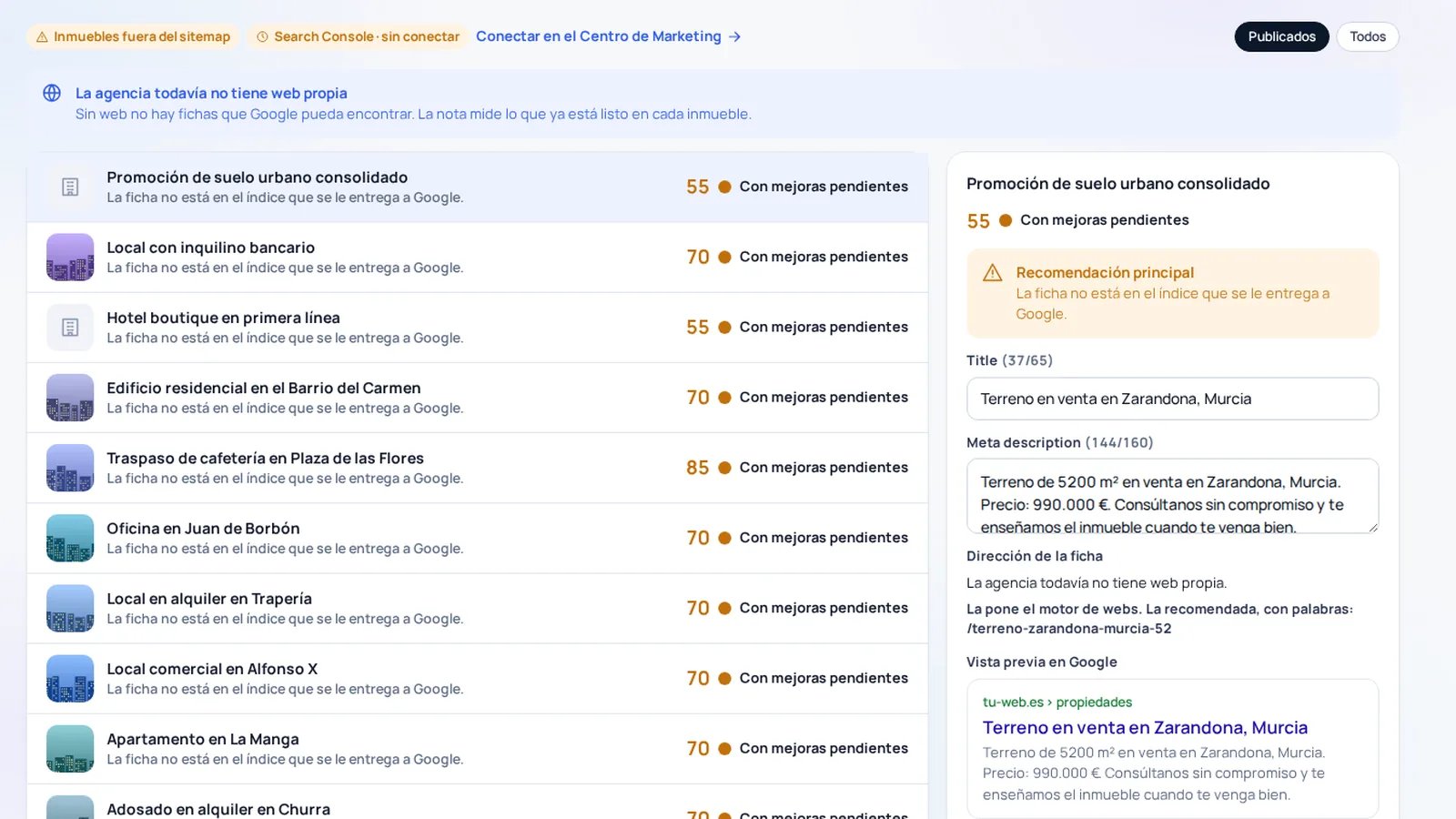Open thumbnail of Edificio residencial en el Barrio del Carmen
The height and width of the screenshot is (819, 1456).
(70, 398)
